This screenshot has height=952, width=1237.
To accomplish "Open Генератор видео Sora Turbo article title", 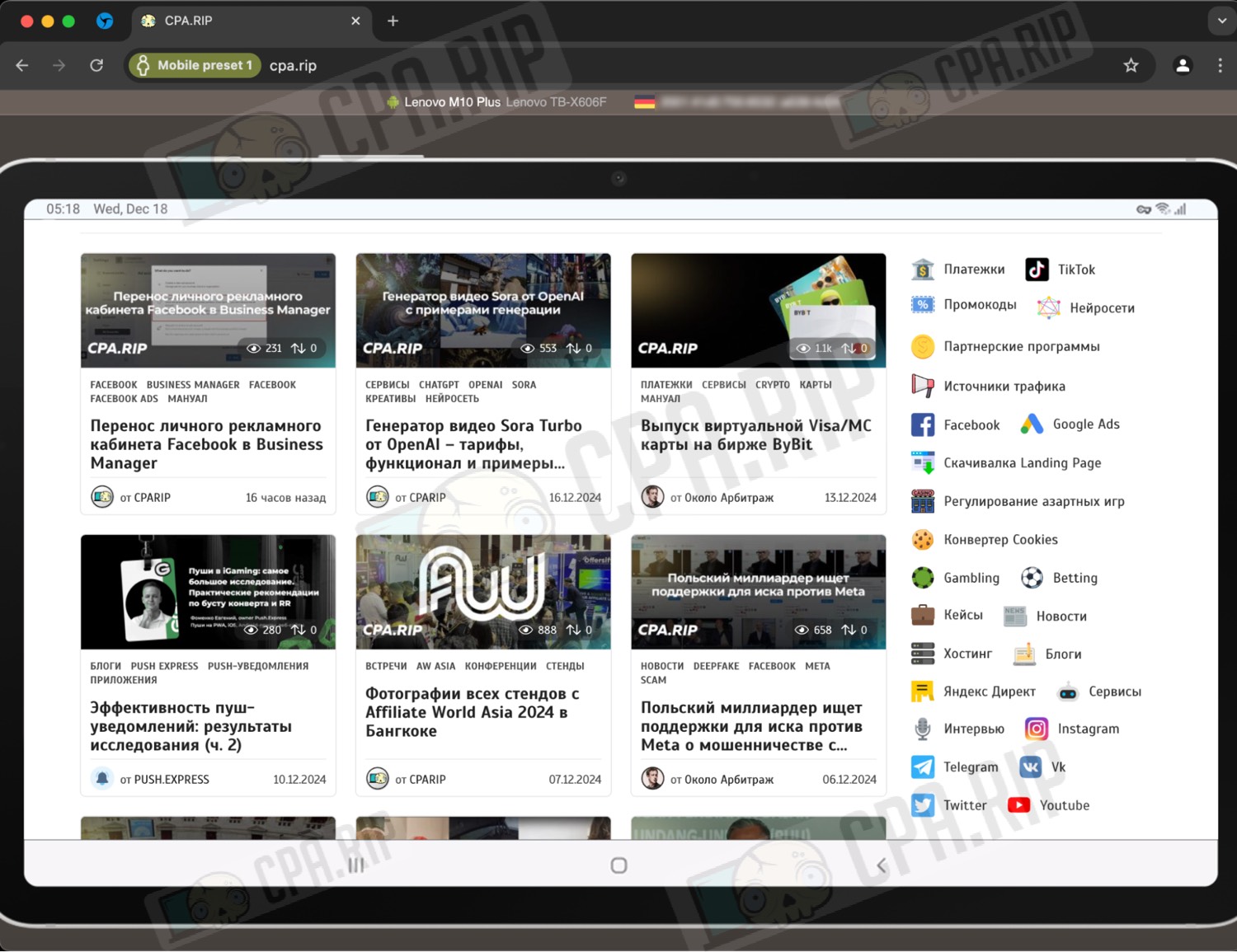I will (474, 444).
